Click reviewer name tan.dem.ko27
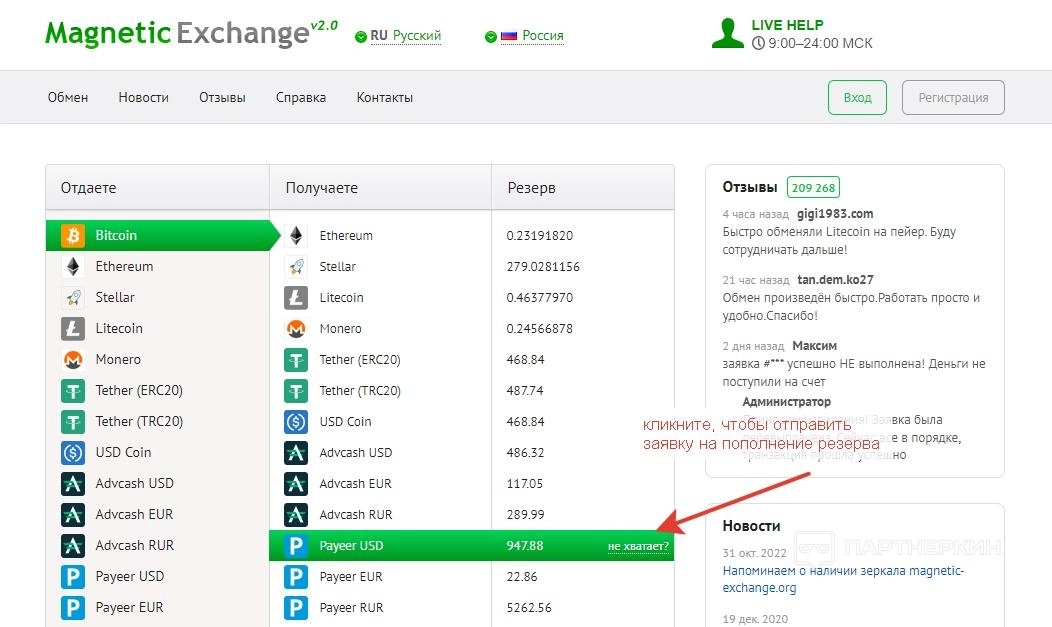The height and width of the screenshot is (627, 1052). click(x=835, y=280)
